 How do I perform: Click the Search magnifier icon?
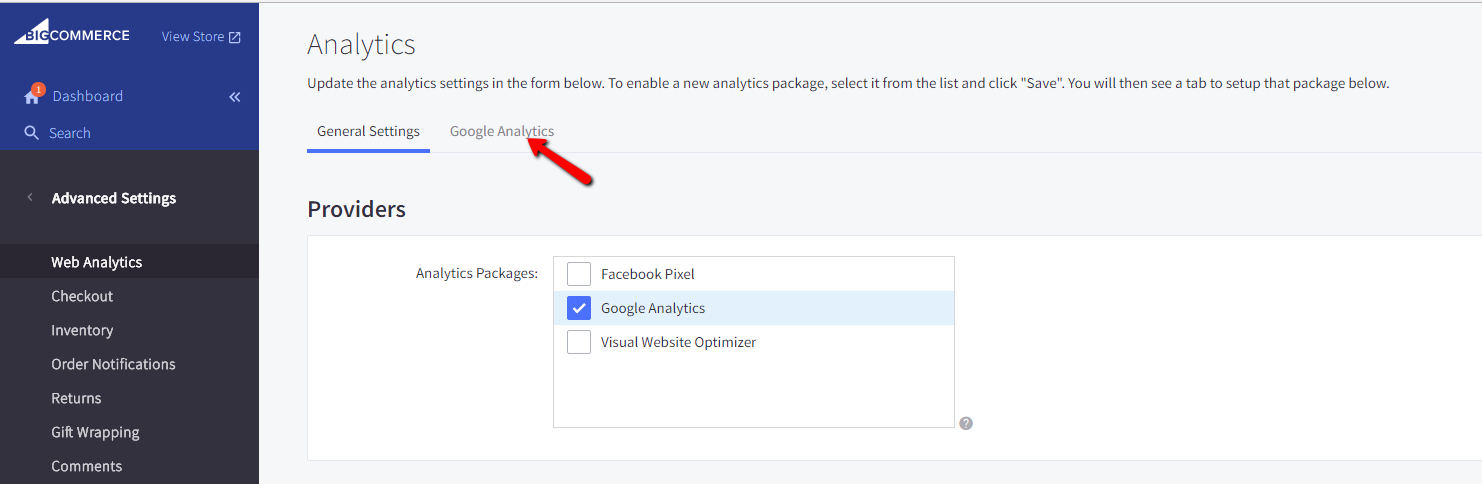pyautogui.click(x=32, y=133)
